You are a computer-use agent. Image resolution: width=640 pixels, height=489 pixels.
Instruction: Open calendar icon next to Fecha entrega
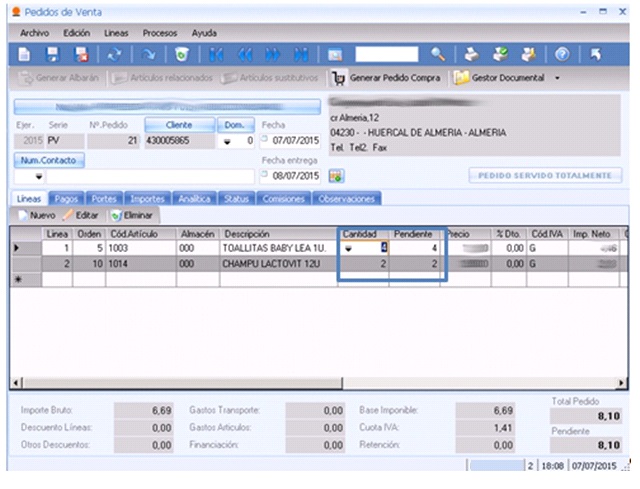click(x=336, y=176)
